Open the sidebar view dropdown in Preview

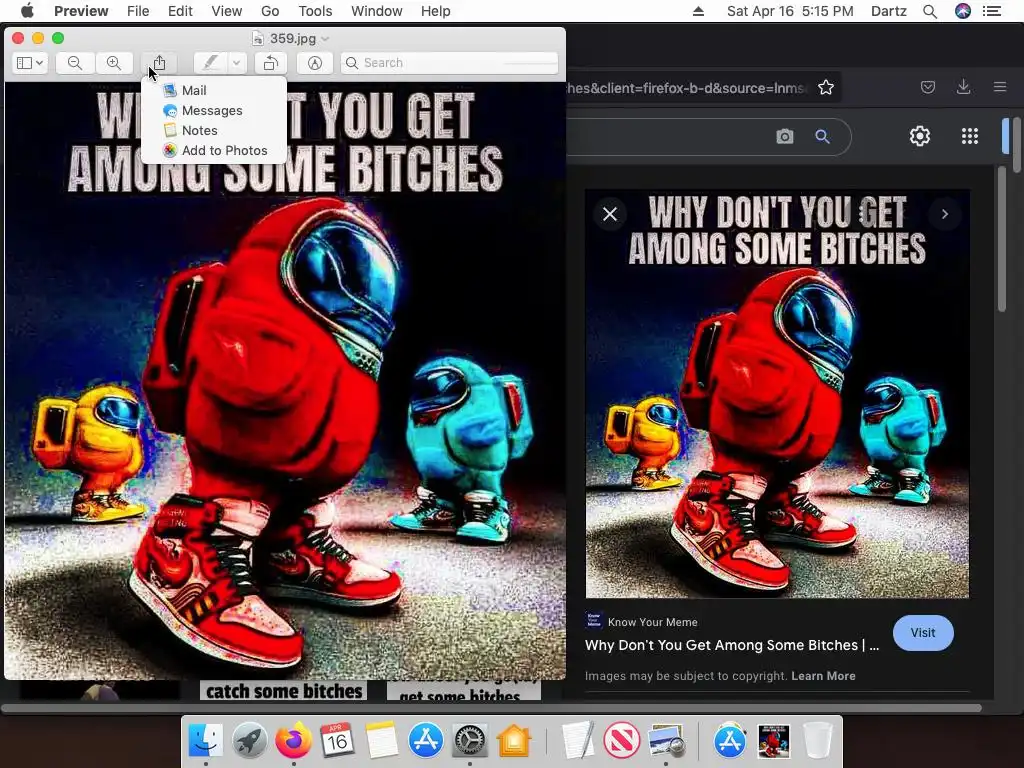tap(29, 63)
